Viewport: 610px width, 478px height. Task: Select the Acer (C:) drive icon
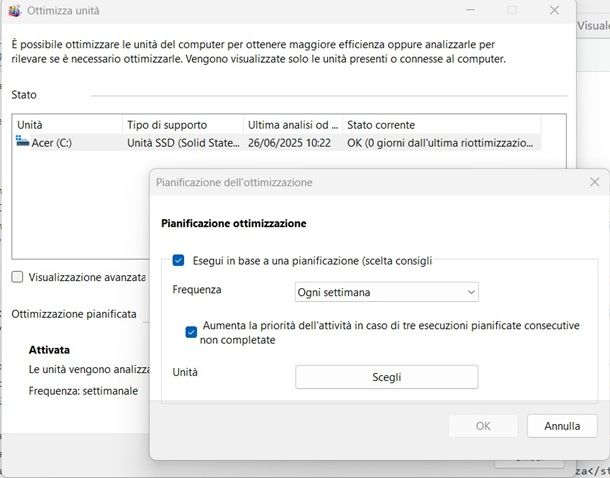coord(22,141)
